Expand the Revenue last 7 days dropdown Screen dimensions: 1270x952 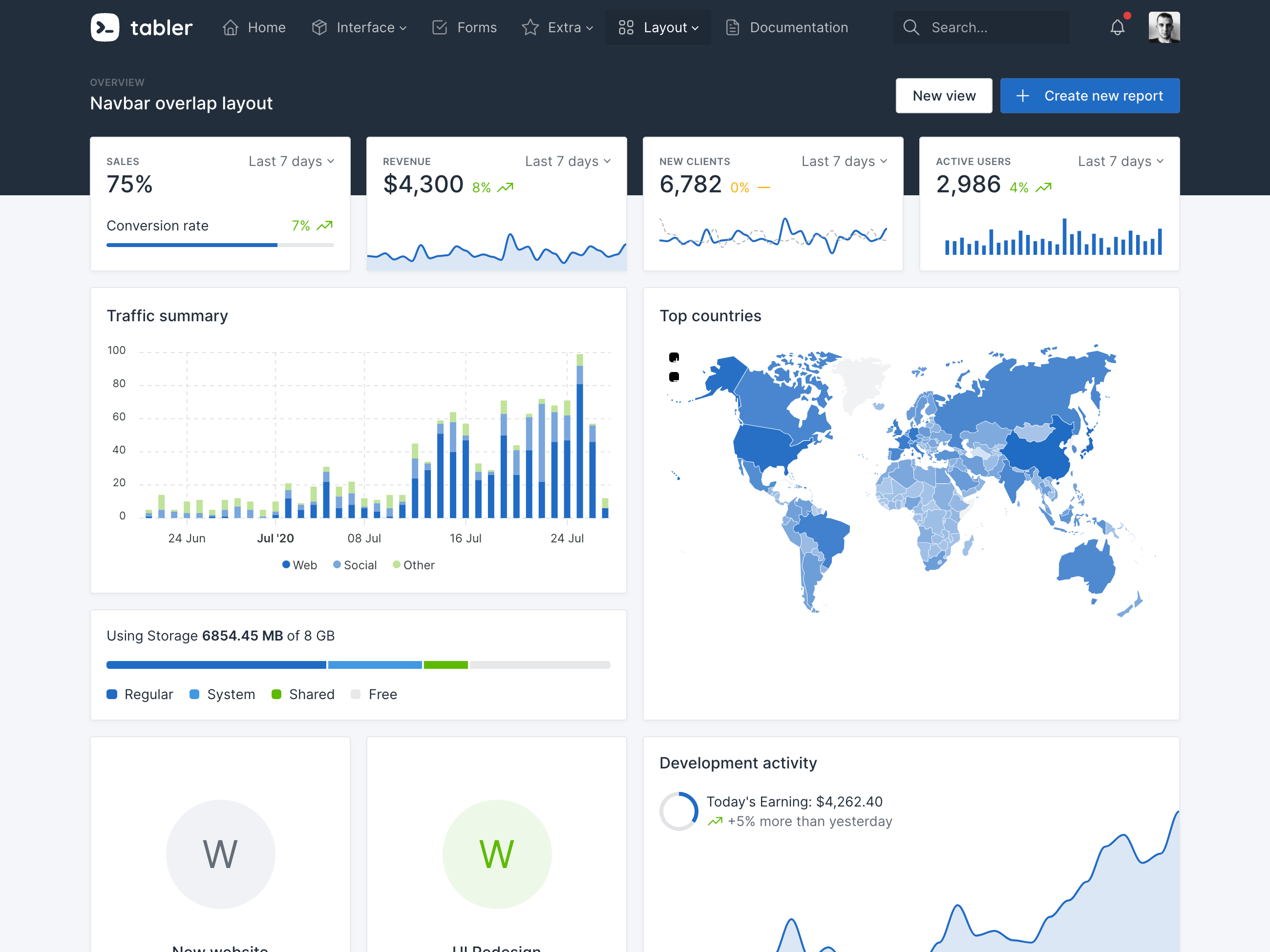point(567,160)
